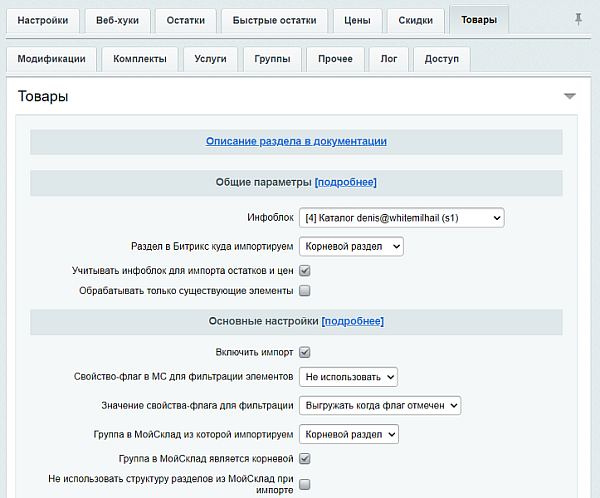600x498 pixels.
Task: Open the Модификации sub-tab
Action: point(51,59)
